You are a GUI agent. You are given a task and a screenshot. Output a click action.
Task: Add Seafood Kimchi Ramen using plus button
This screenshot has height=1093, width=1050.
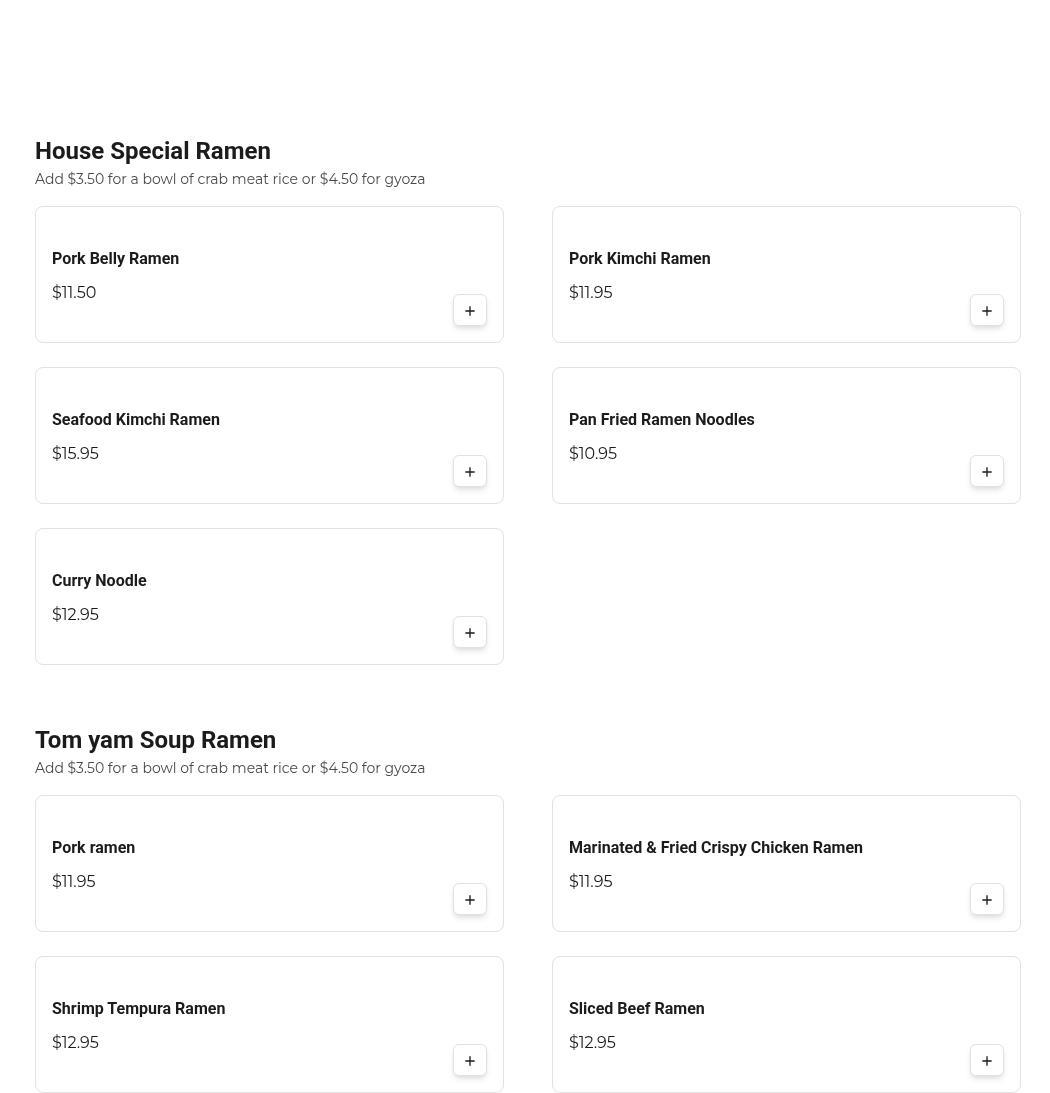470,472
